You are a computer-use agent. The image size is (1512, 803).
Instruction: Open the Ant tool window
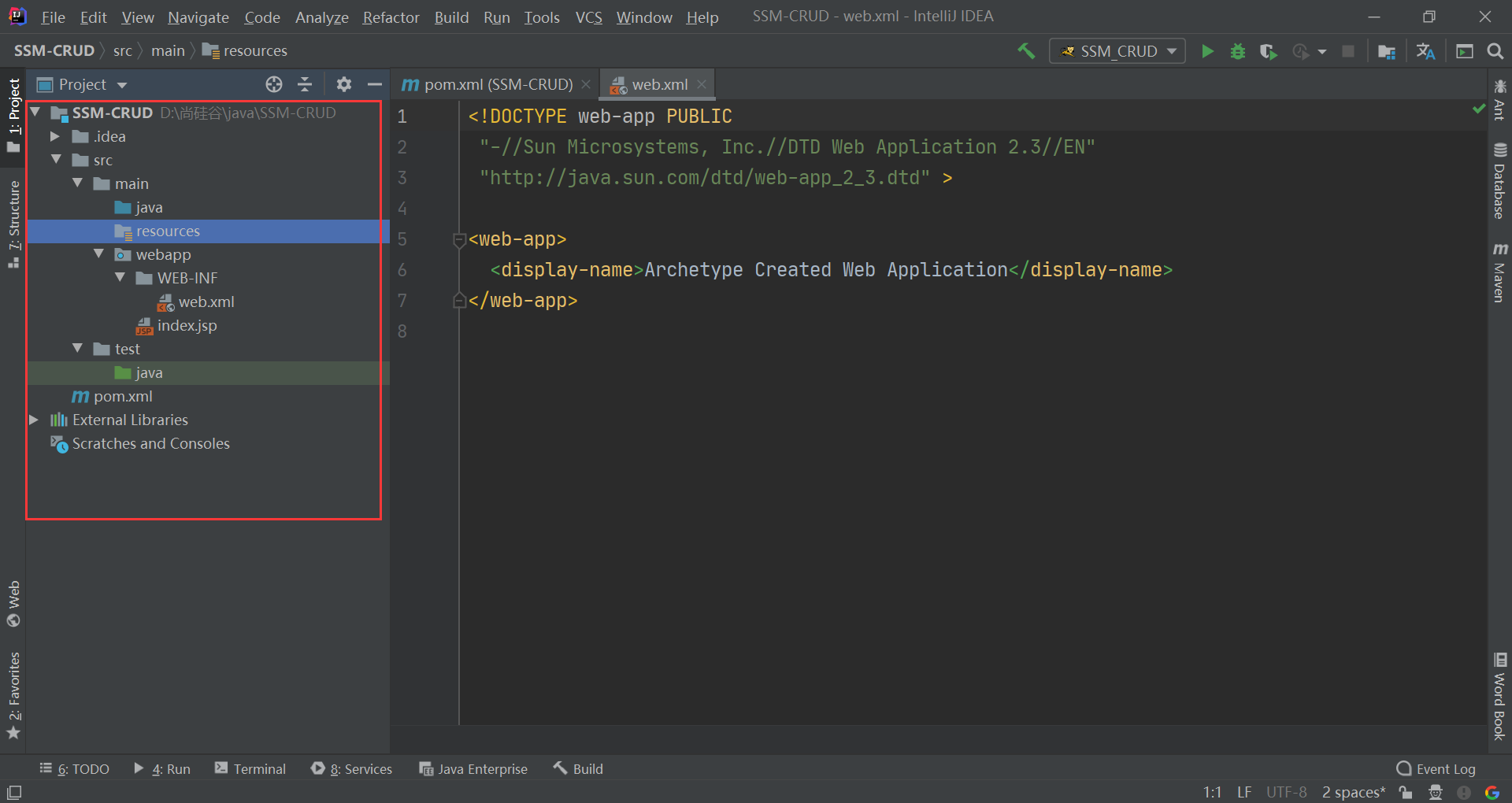[1499, 99]
